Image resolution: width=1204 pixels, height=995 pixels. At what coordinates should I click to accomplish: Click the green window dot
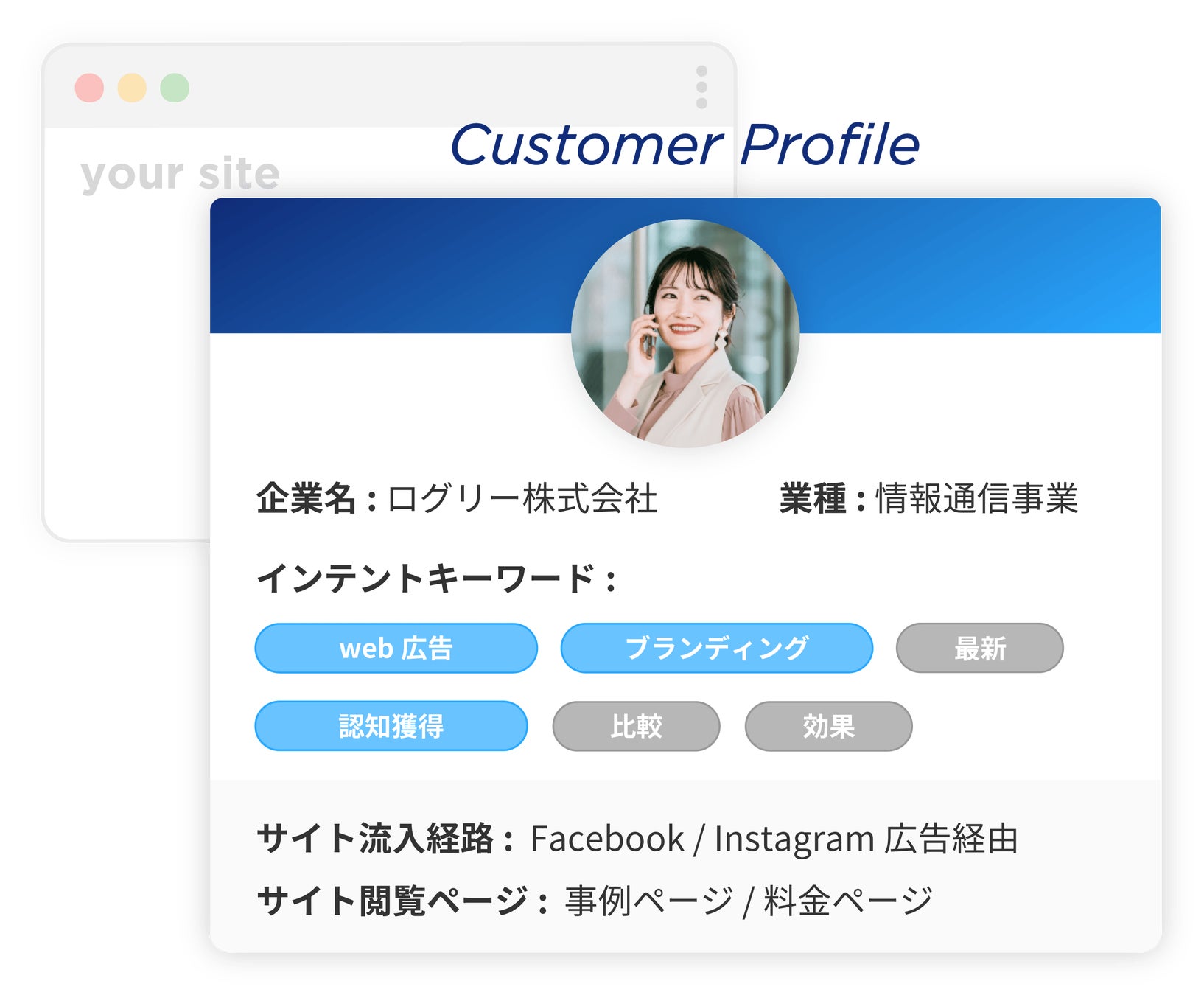pos(175,88)
